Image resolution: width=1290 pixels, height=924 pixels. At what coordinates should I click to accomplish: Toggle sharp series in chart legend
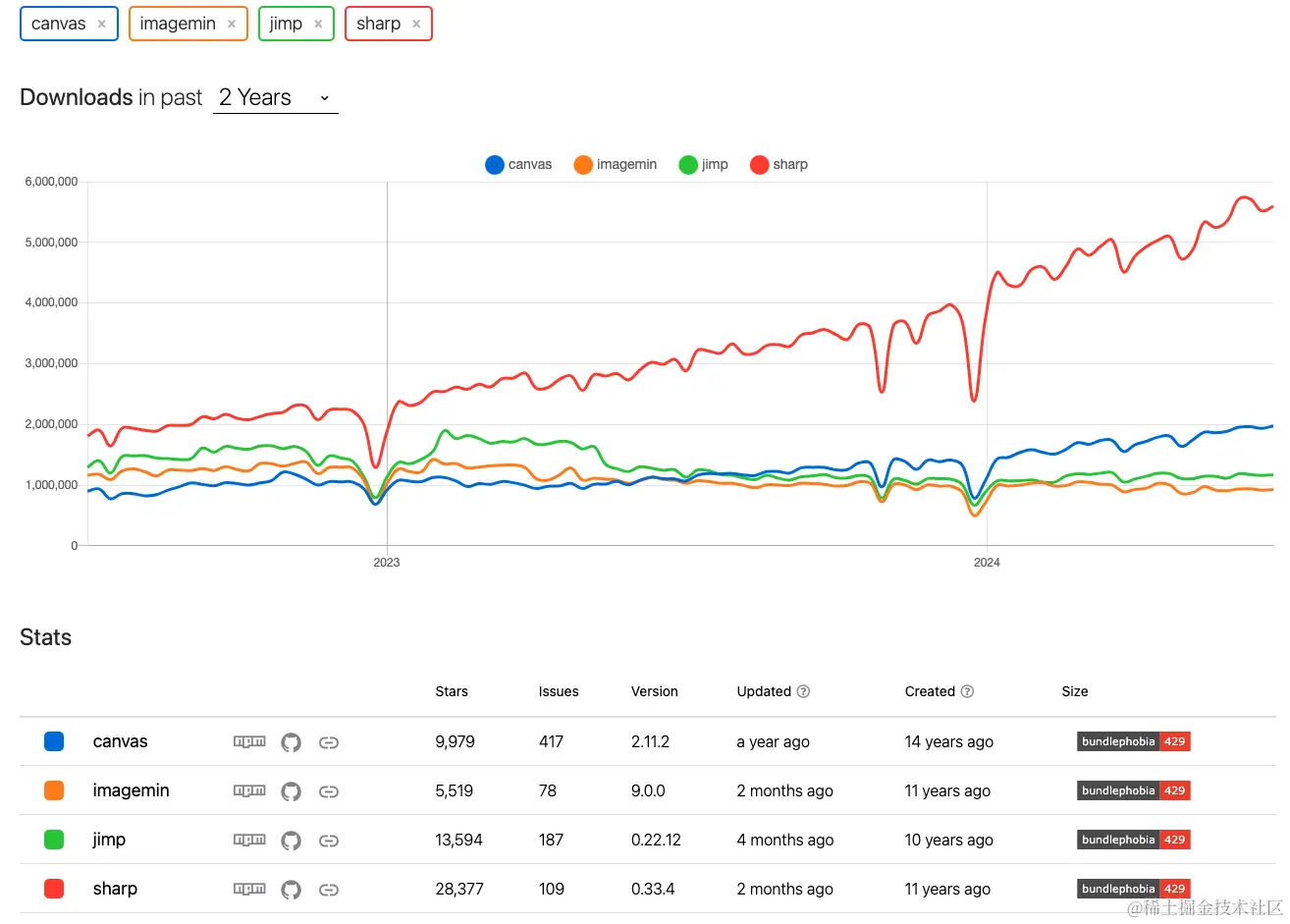(779, 165)
